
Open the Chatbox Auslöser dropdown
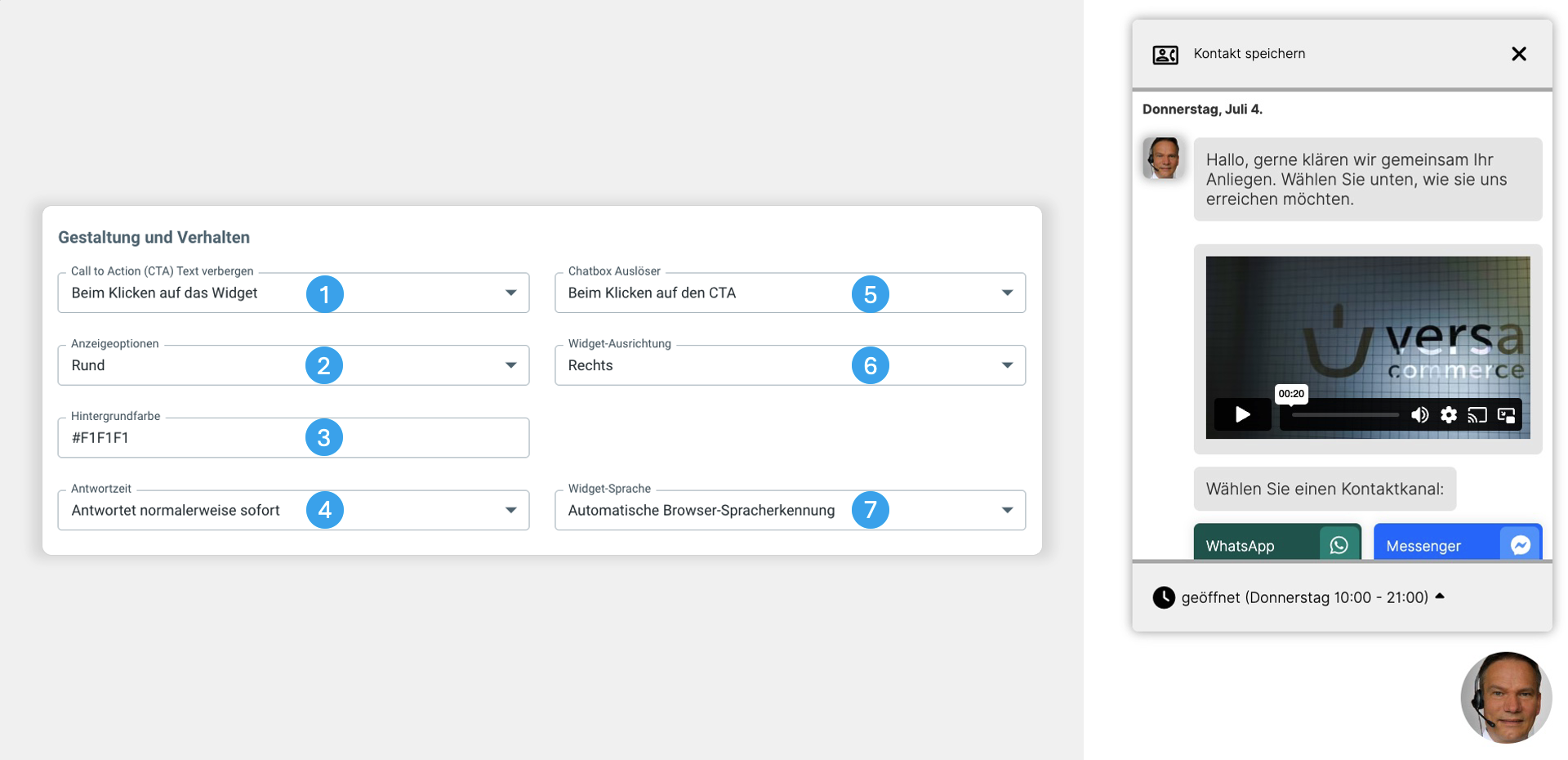tap(790, 293)
